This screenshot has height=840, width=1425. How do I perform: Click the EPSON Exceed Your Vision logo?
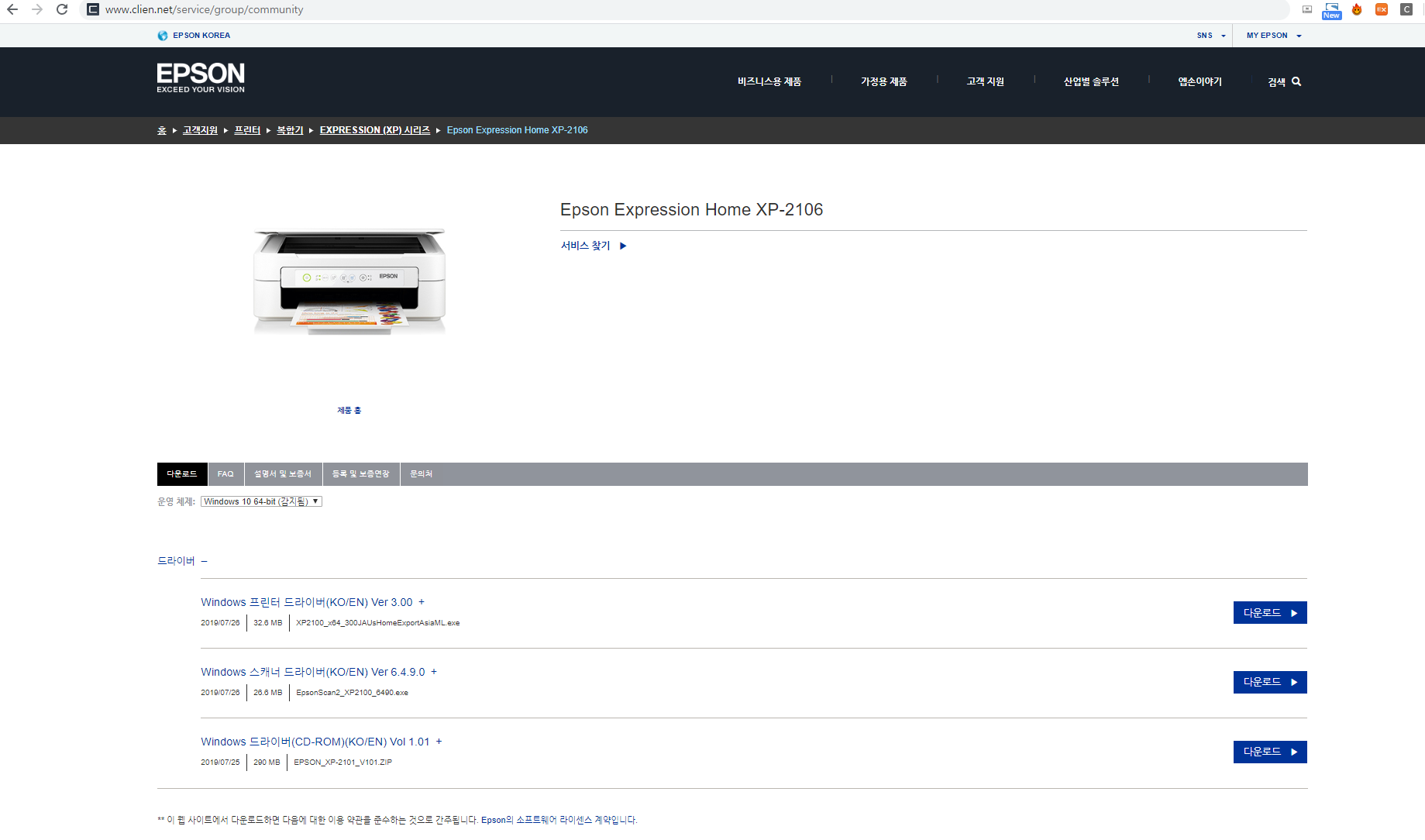pos(201,77)
